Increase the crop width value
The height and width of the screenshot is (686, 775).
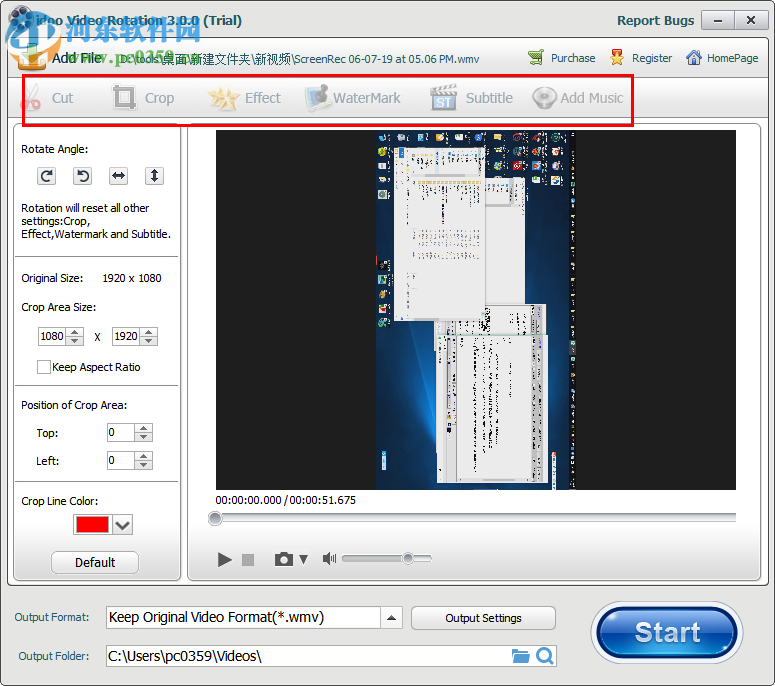click(75, 332)
